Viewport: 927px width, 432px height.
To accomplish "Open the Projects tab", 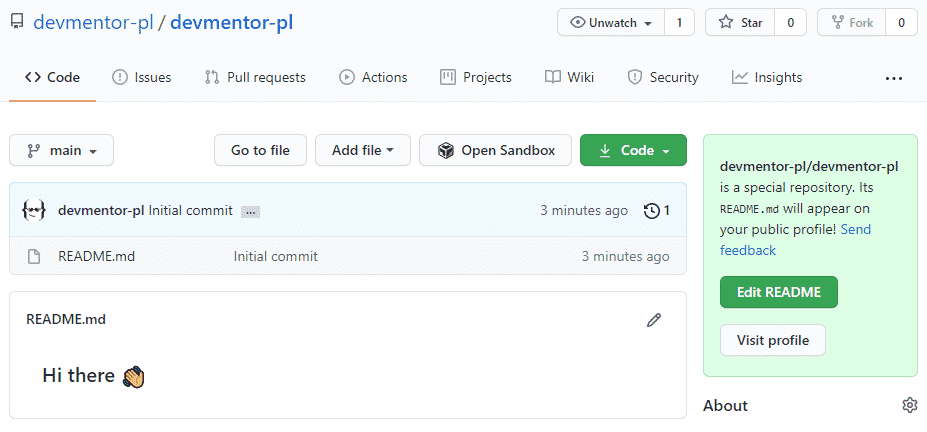I will pos(476,77).
